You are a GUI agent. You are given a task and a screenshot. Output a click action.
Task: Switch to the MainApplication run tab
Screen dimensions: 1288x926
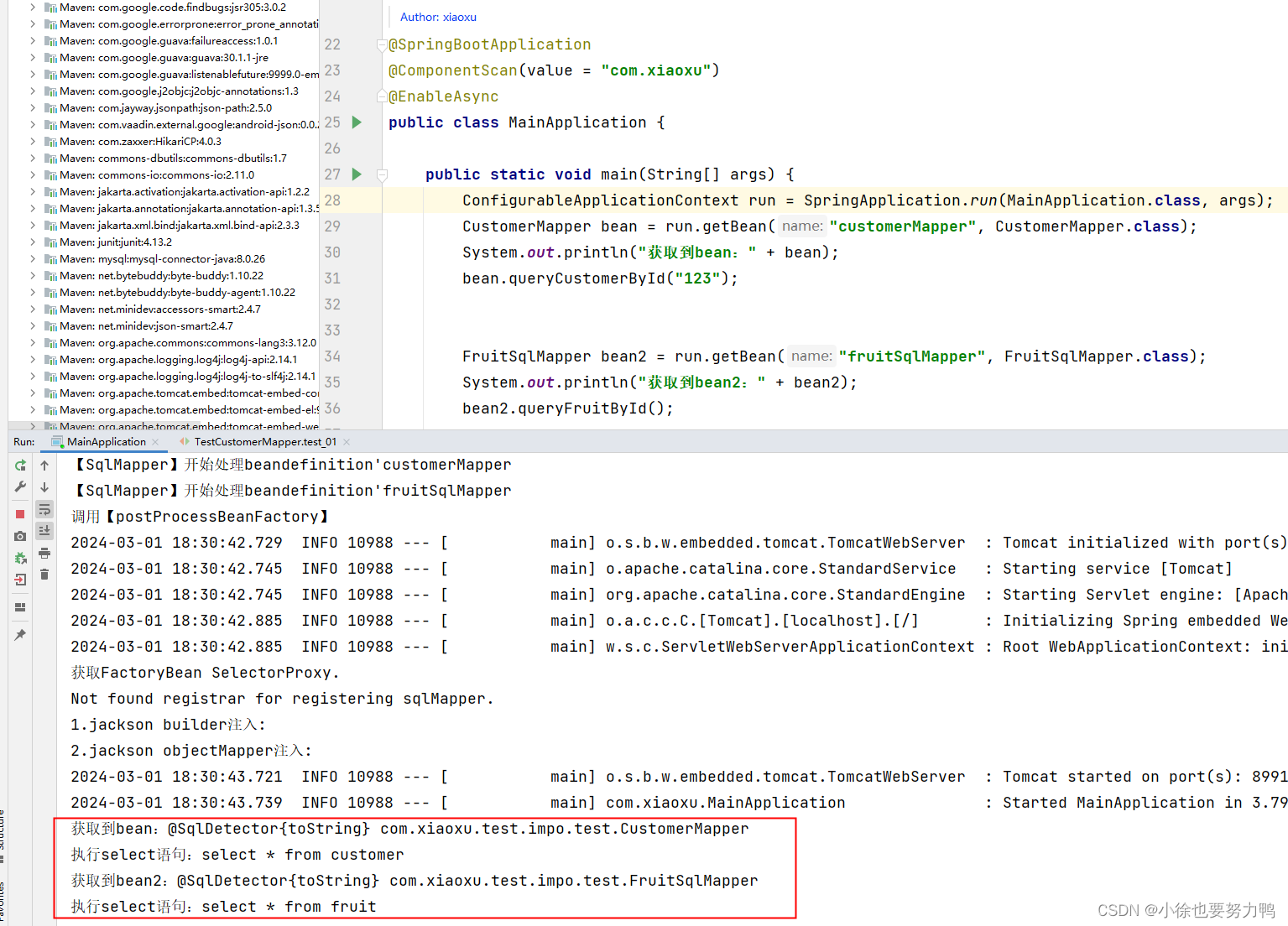pyautogui.click(x=106, y=442)
